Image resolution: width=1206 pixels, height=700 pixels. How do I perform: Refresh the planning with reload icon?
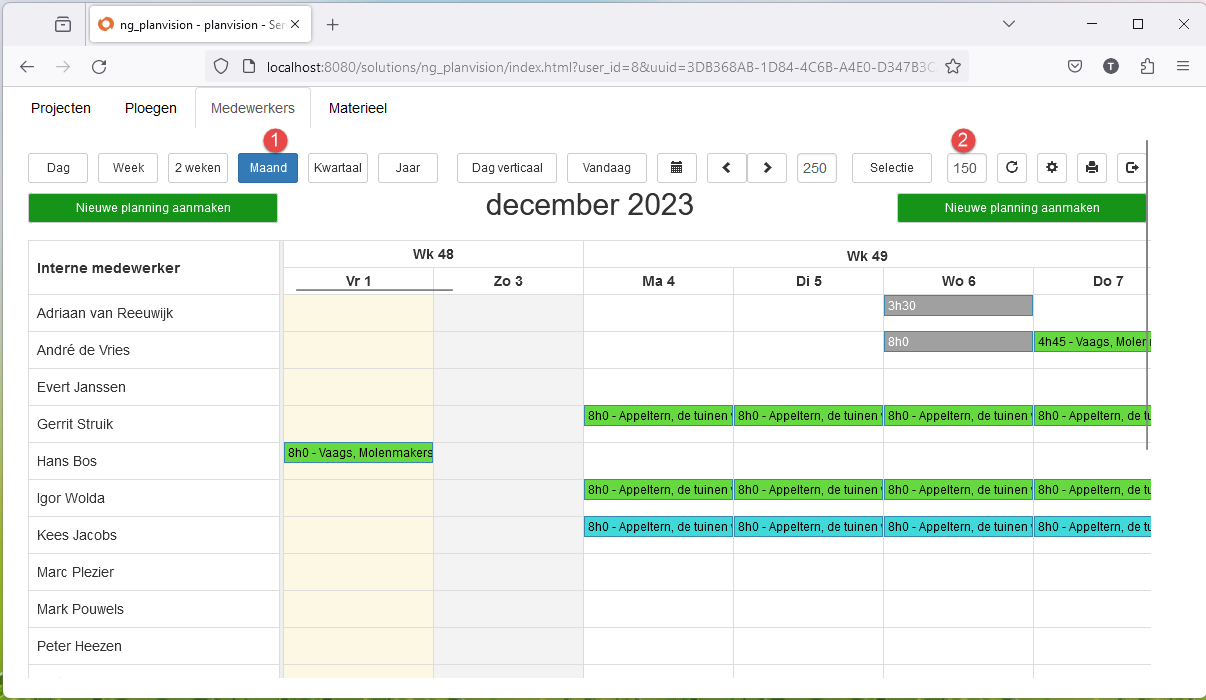point(1012,168)
